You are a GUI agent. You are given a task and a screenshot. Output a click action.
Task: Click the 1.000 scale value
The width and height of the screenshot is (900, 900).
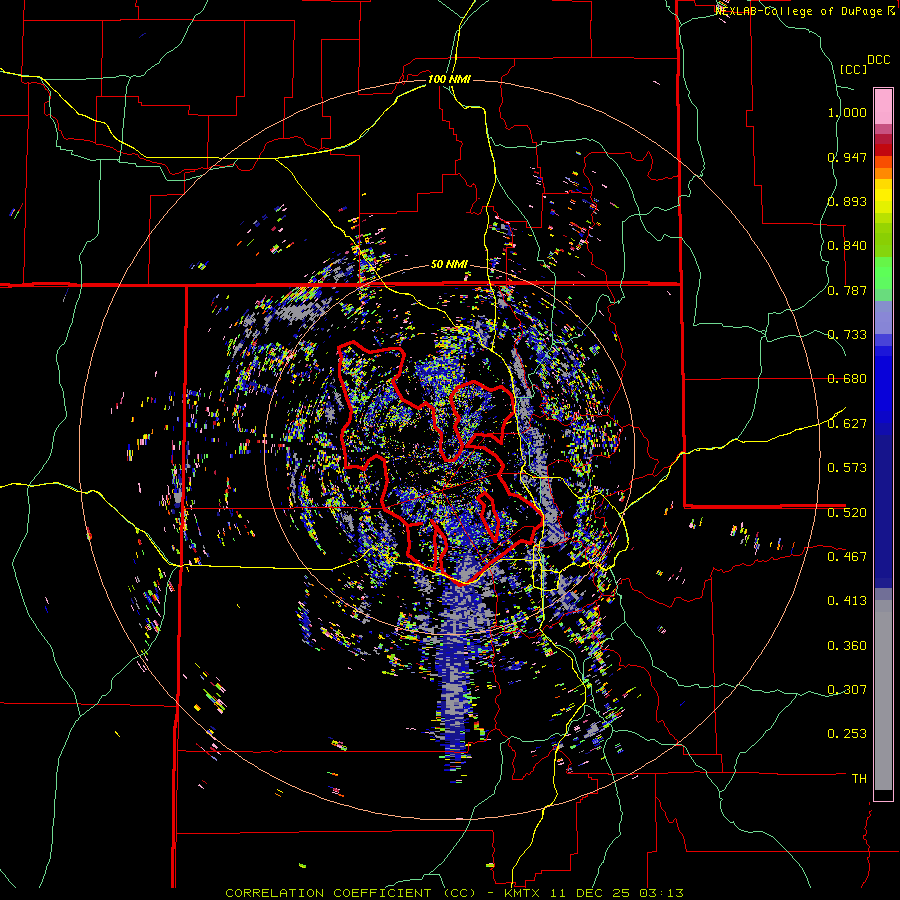(x=847, y=112)
